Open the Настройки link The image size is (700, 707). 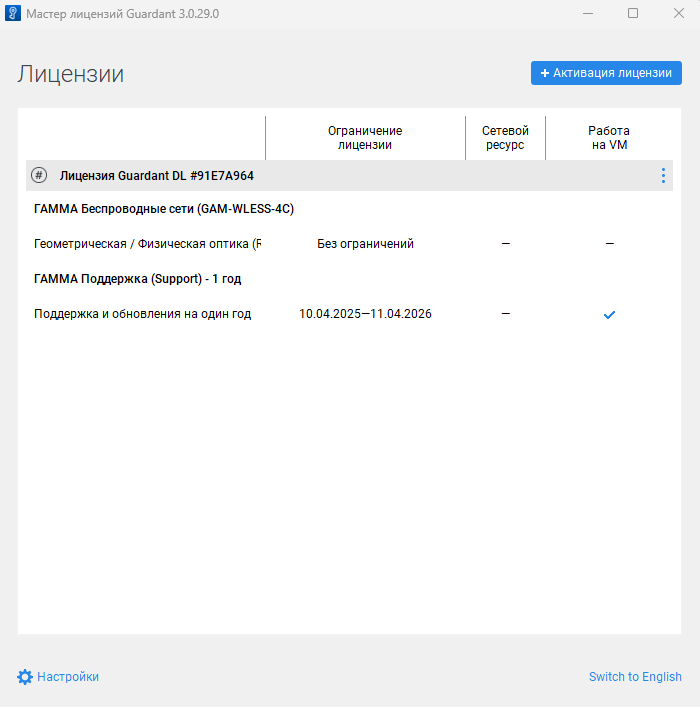click(x=68, y=677)
